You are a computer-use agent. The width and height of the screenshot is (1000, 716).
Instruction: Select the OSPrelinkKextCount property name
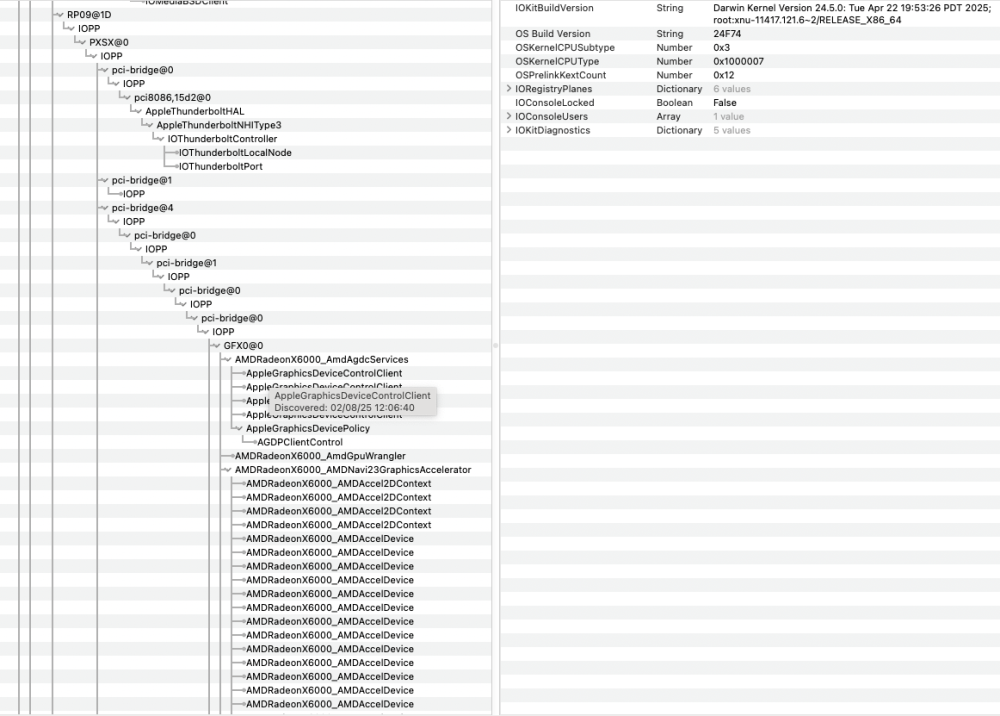(561, 75)
